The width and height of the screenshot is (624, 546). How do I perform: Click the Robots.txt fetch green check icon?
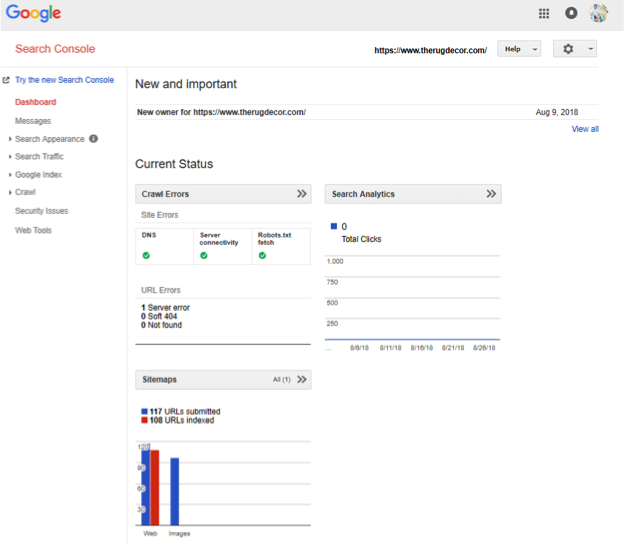point(262,255)
